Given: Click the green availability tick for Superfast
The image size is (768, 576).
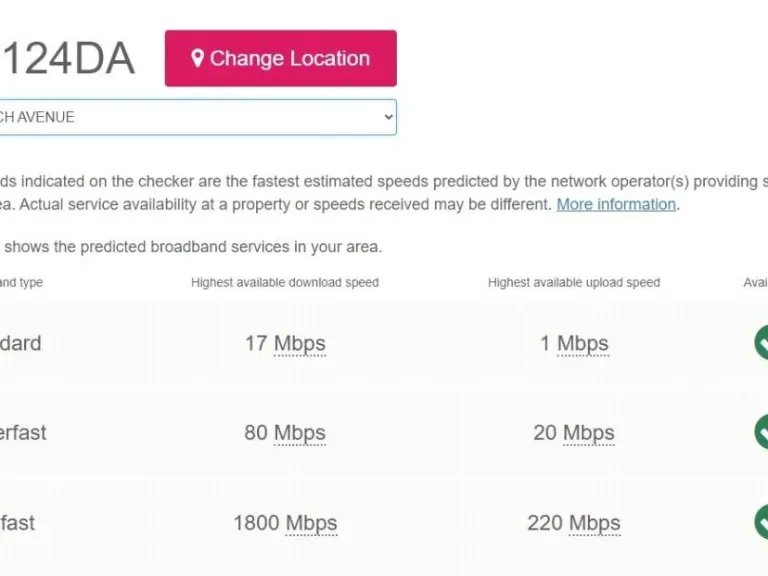Looking at the screenshot, I should point(761,432).
